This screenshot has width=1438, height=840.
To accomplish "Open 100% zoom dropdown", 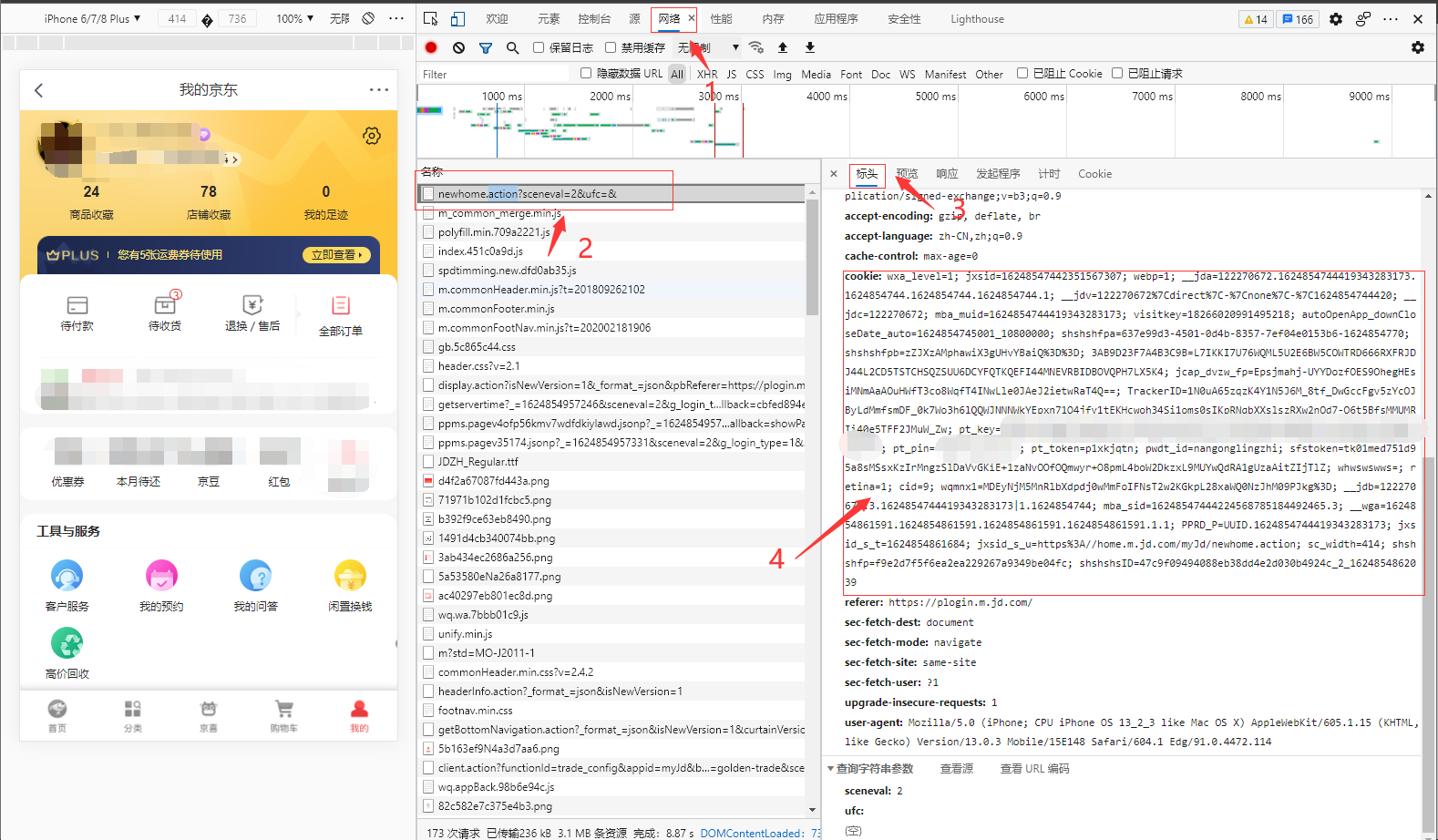I will point(294,18).
